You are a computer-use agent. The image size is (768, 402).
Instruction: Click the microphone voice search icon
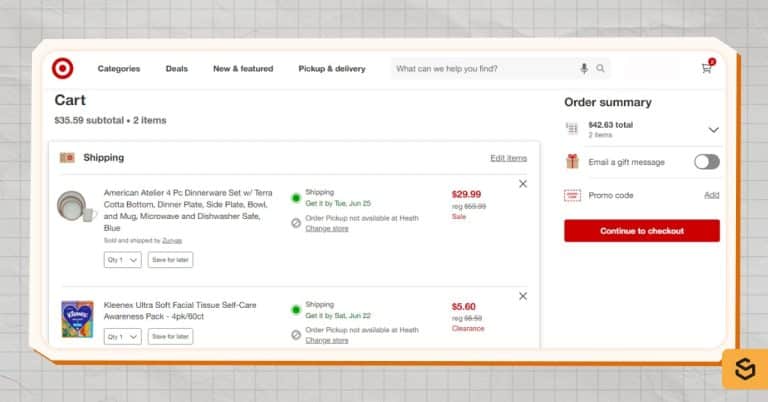584,69
